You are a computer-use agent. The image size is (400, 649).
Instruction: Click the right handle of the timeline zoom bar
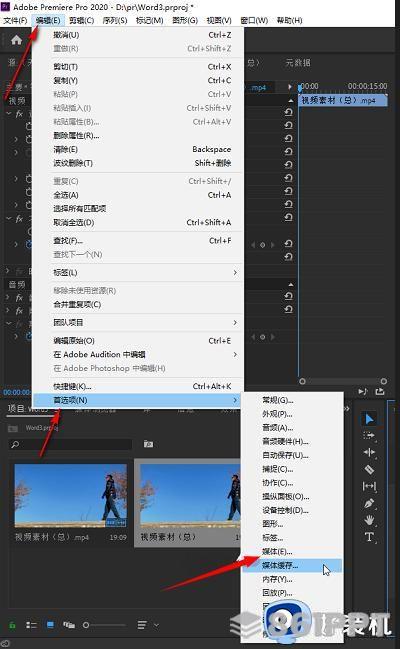click(x=383, y=381)
